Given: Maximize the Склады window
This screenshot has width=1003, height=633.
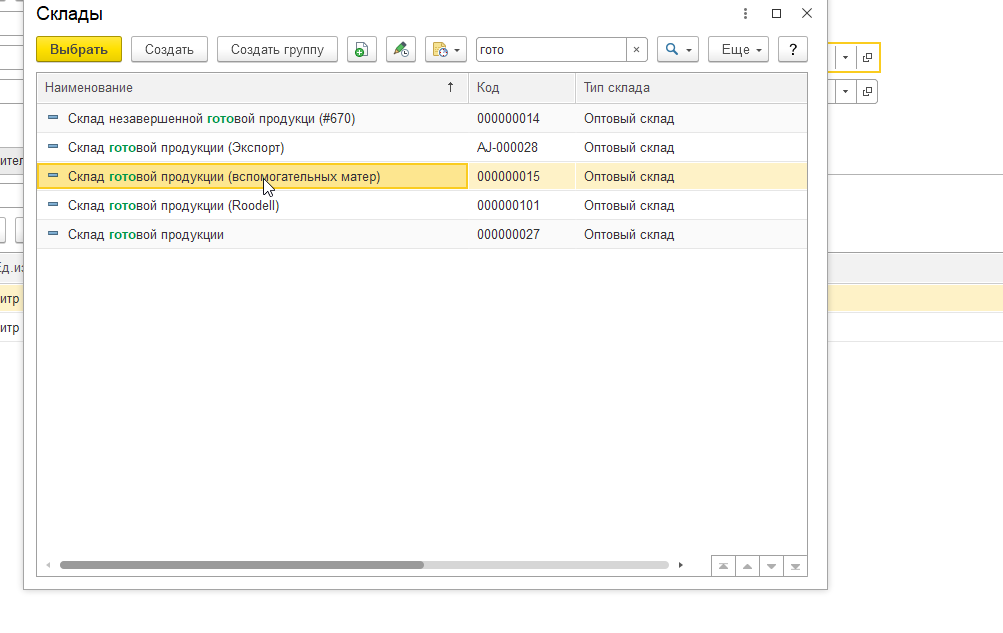Looking at the screenshot, I should 777,13.
